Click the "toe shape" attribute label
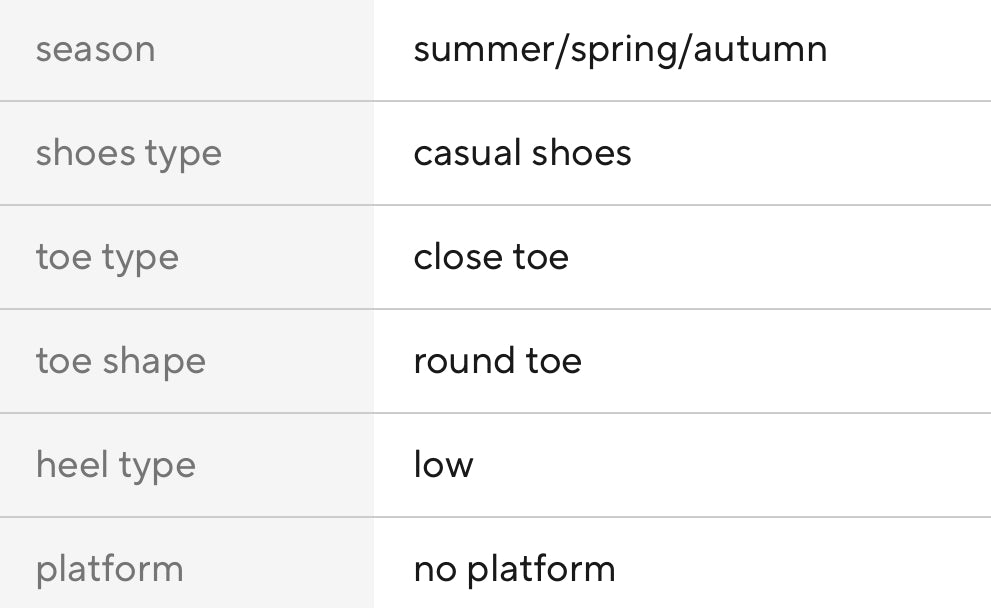The image size is (991, 608). (x=120, y=361)
